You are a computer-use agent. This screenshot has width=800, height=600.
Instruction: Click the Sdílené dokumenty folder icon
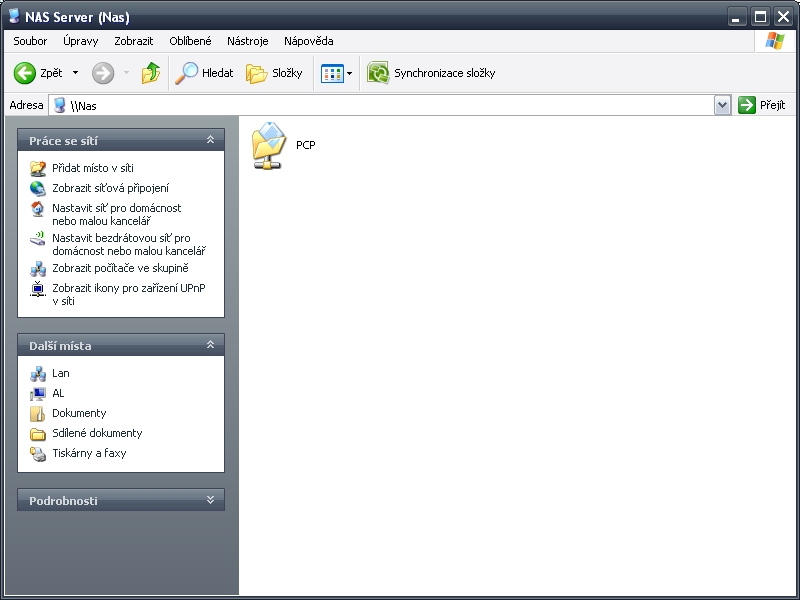[x=38, y=434]
